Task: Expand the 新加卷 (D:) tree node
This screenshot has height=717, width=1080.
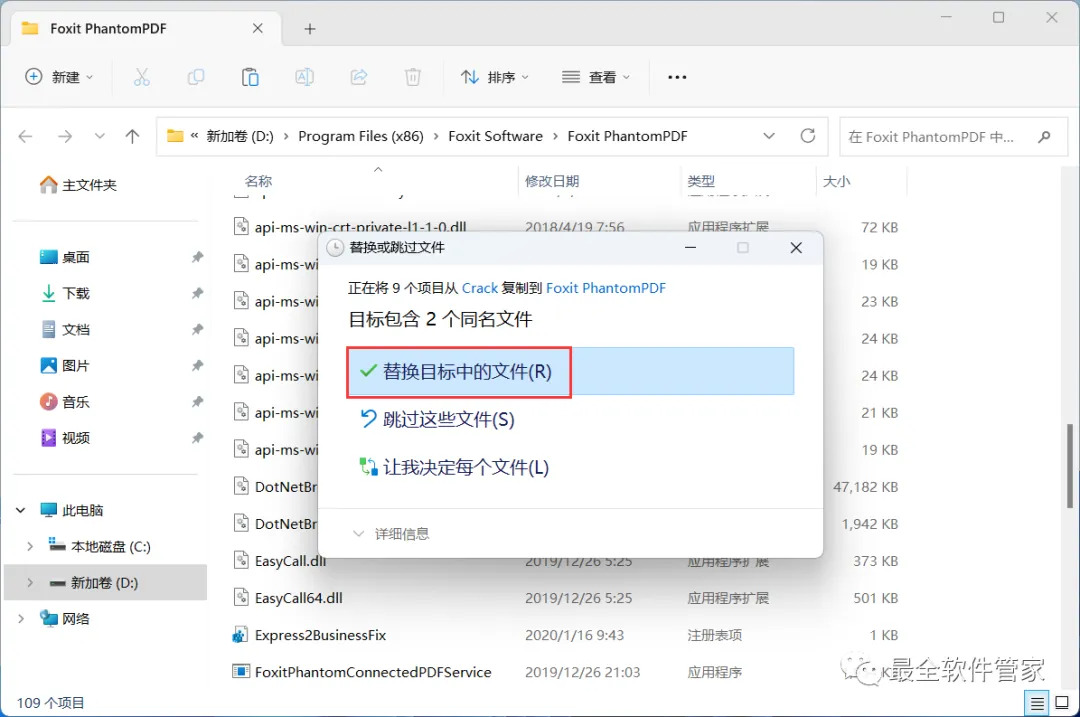Action: point(30,583)
